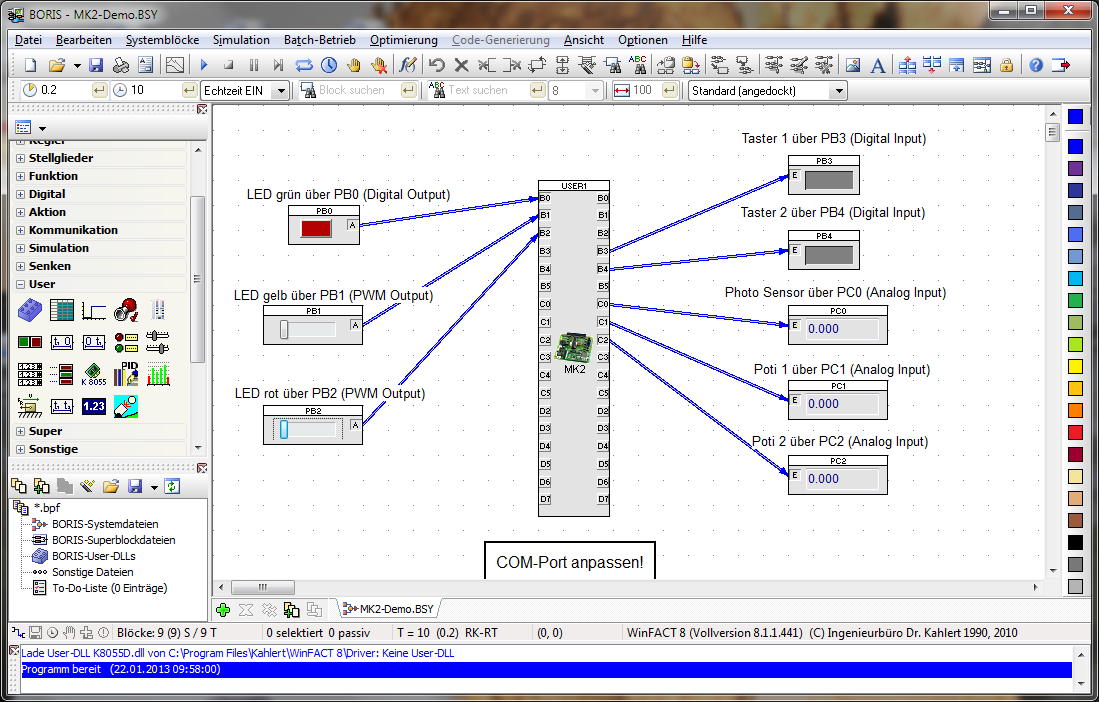Click the MK2 board image in USER1
This screenshot has height=702, width=1099.
(574, 347)
